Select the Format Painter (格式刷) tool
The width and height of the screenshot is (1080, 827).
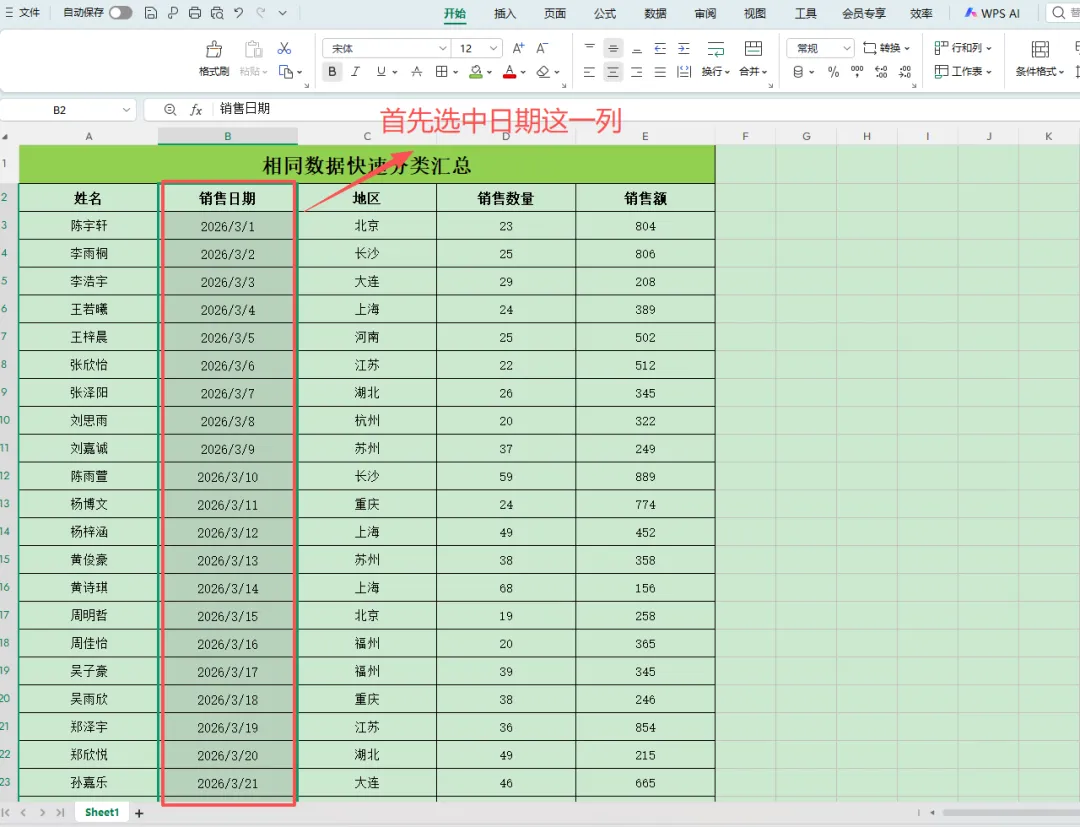pos(214,58)
